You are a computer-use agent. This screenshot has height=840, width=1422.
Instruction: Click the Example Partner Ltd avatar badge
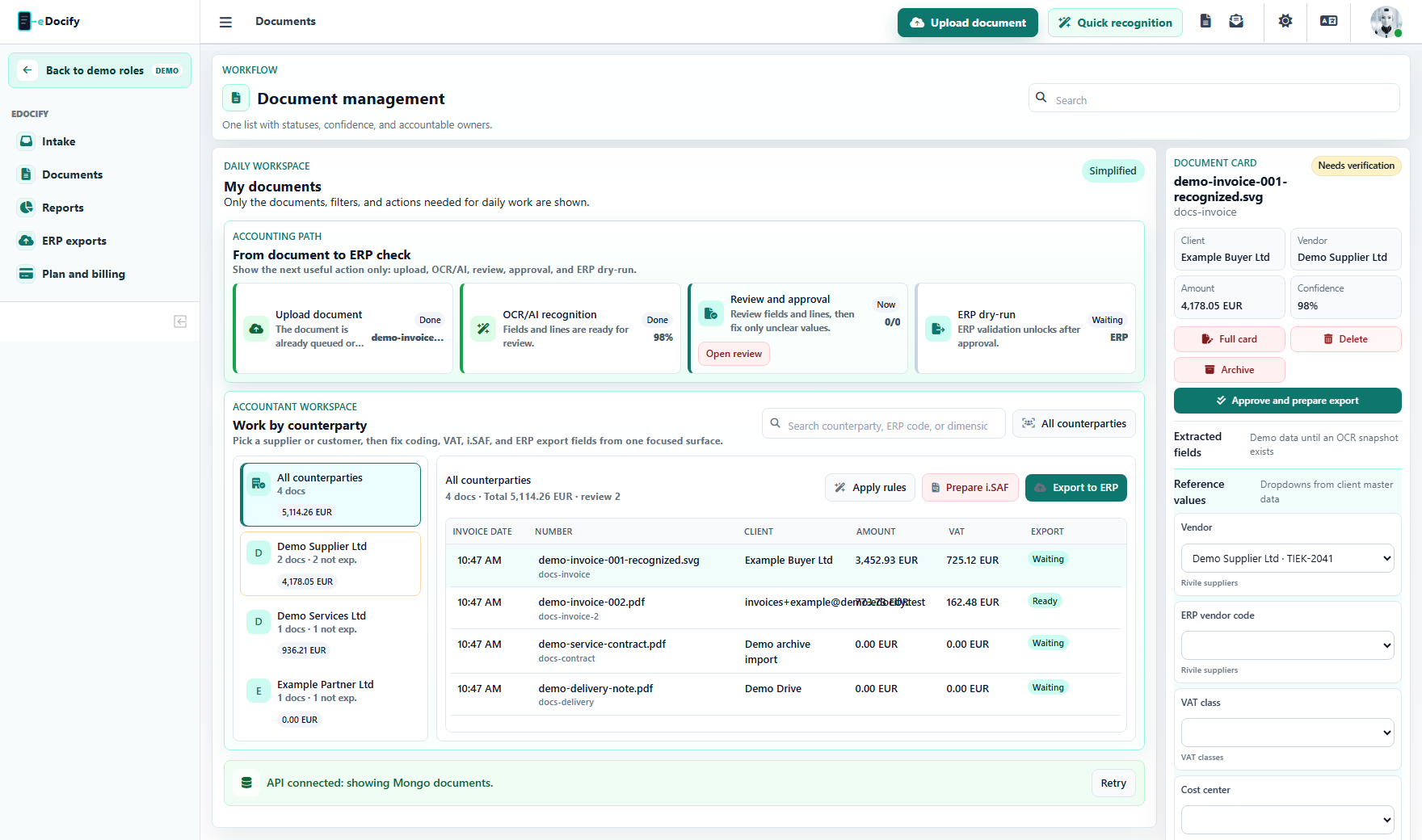tap(259, 691)
